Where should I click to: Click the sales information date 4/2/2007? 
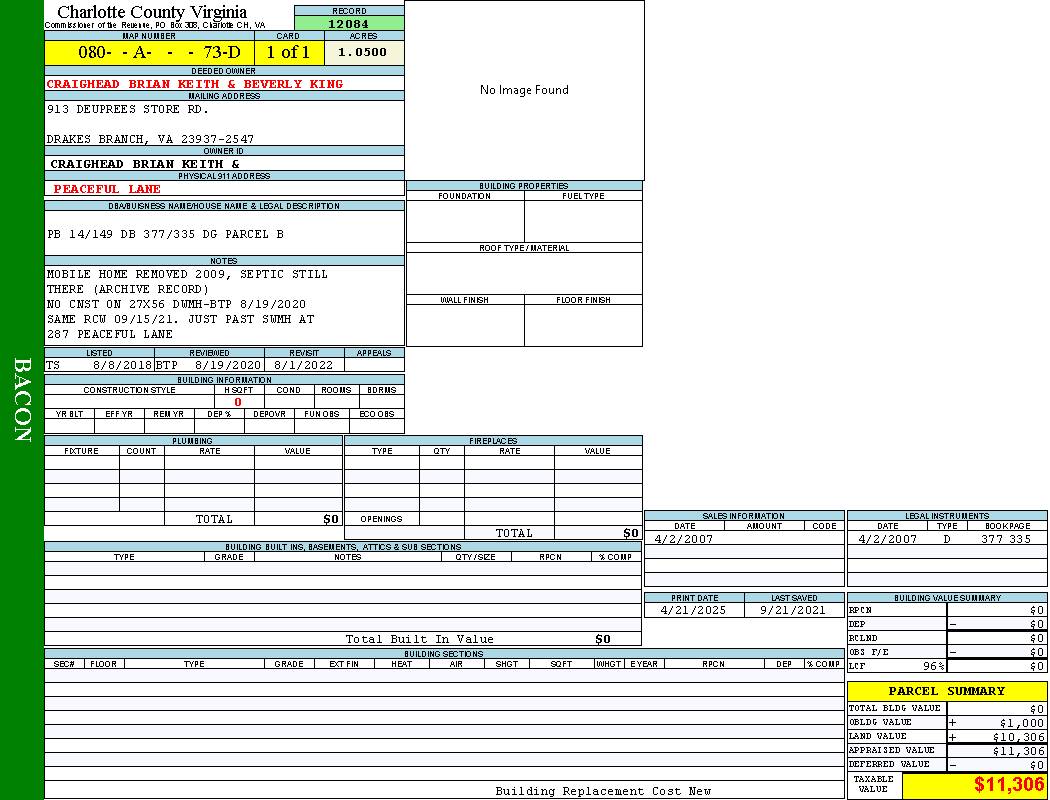coord(682,539)
